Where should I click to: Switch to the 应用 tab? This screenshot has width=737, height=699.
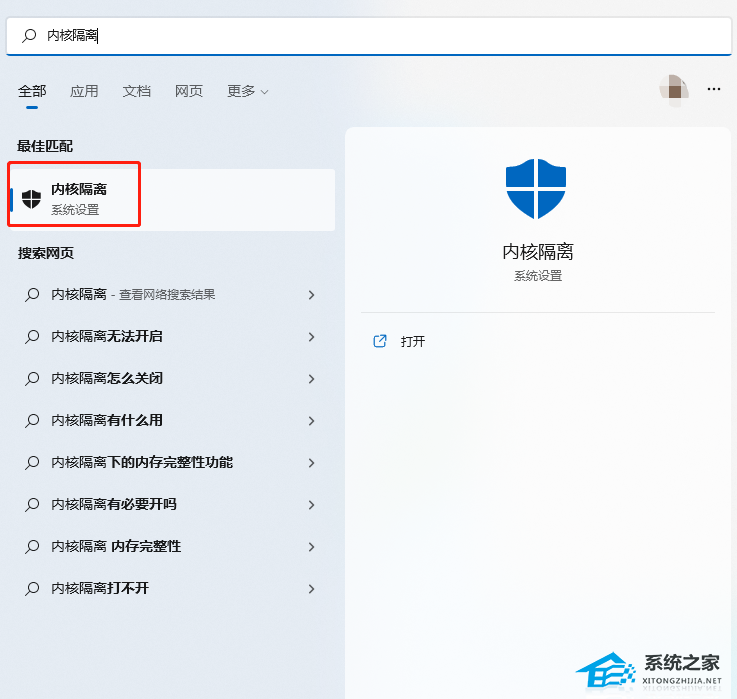click(x=84, y=91)
